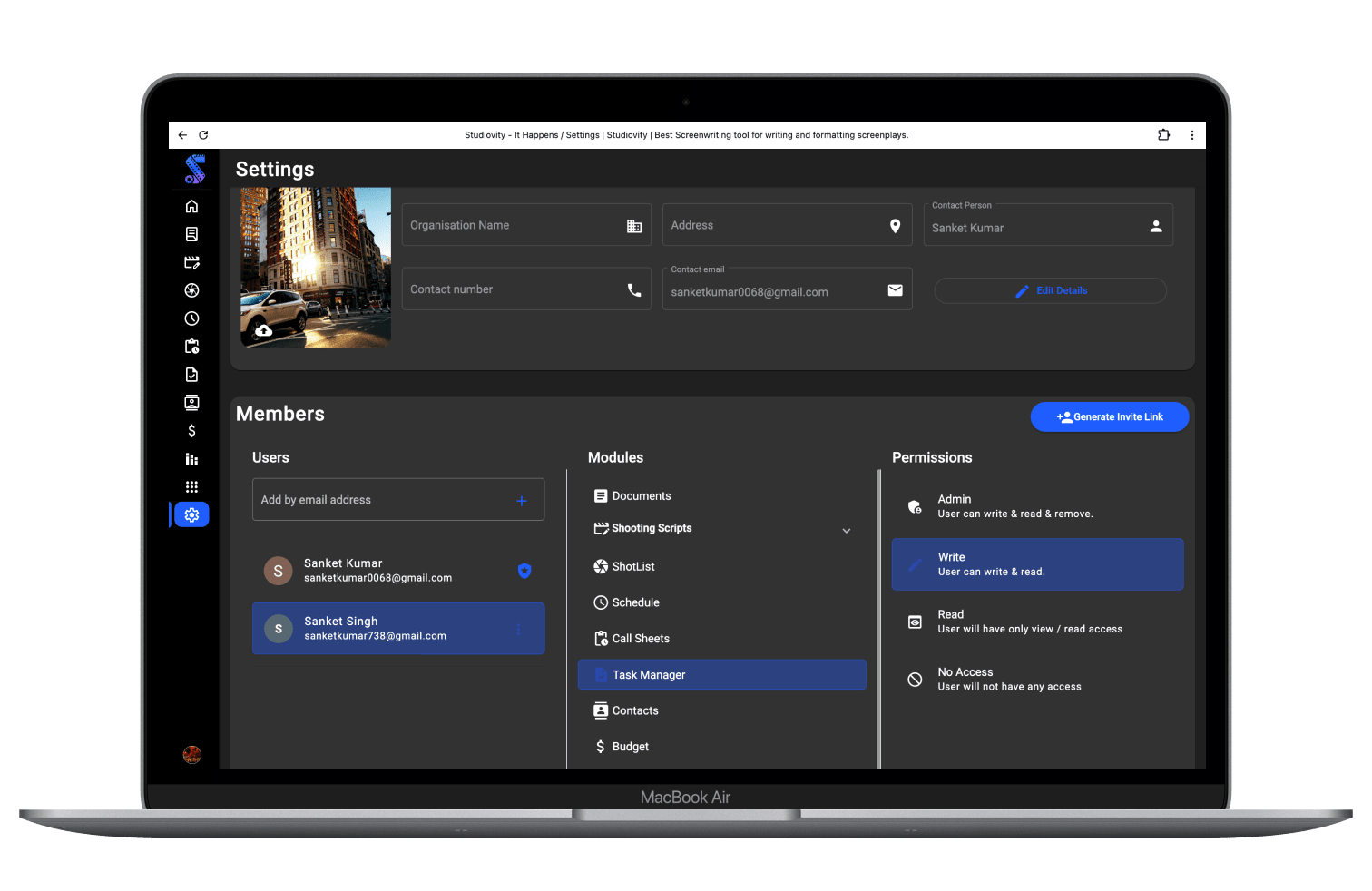Select the Settings gear in sidebar

click(x=191, y=515)
